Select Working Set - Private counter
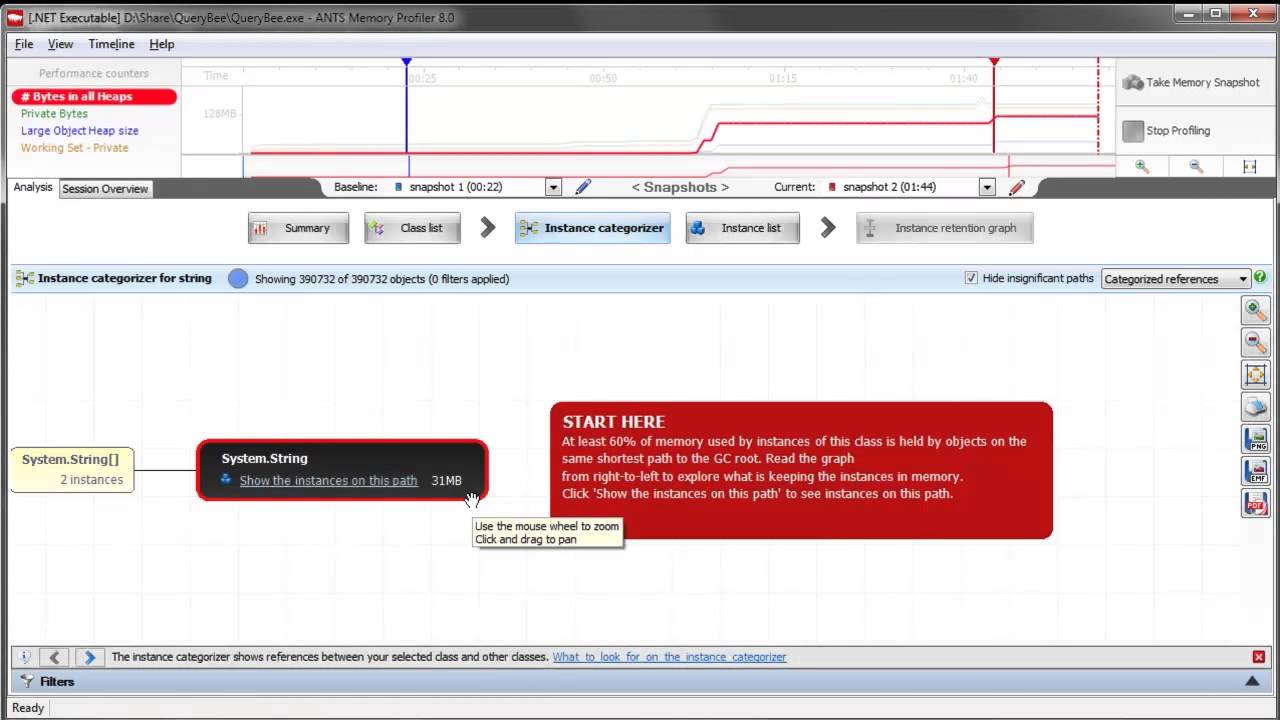This screenshot has width=1280, height=720. tap(75, 148)
